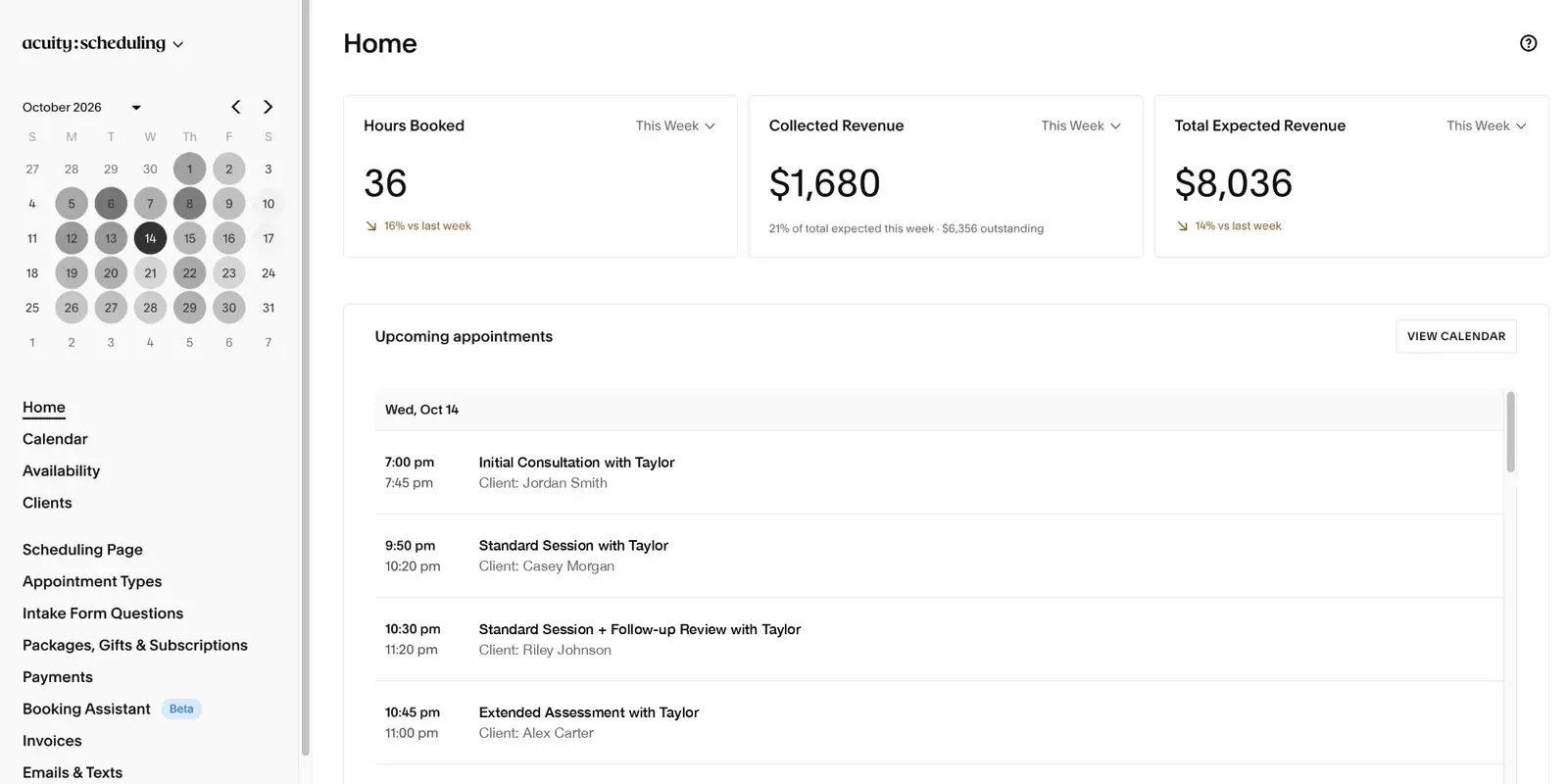The width and height of the screenshot is (1568, 784).
Task: Select October 6 in mini calendar
Action: (x=111, y=204)
